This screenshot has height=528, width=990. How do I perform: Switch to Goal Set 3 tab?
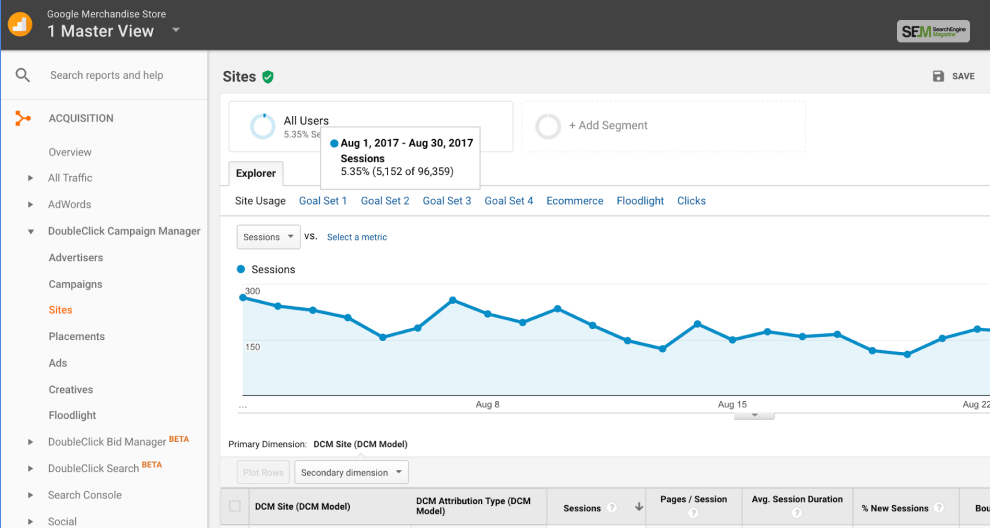click(x=446, y=201)
